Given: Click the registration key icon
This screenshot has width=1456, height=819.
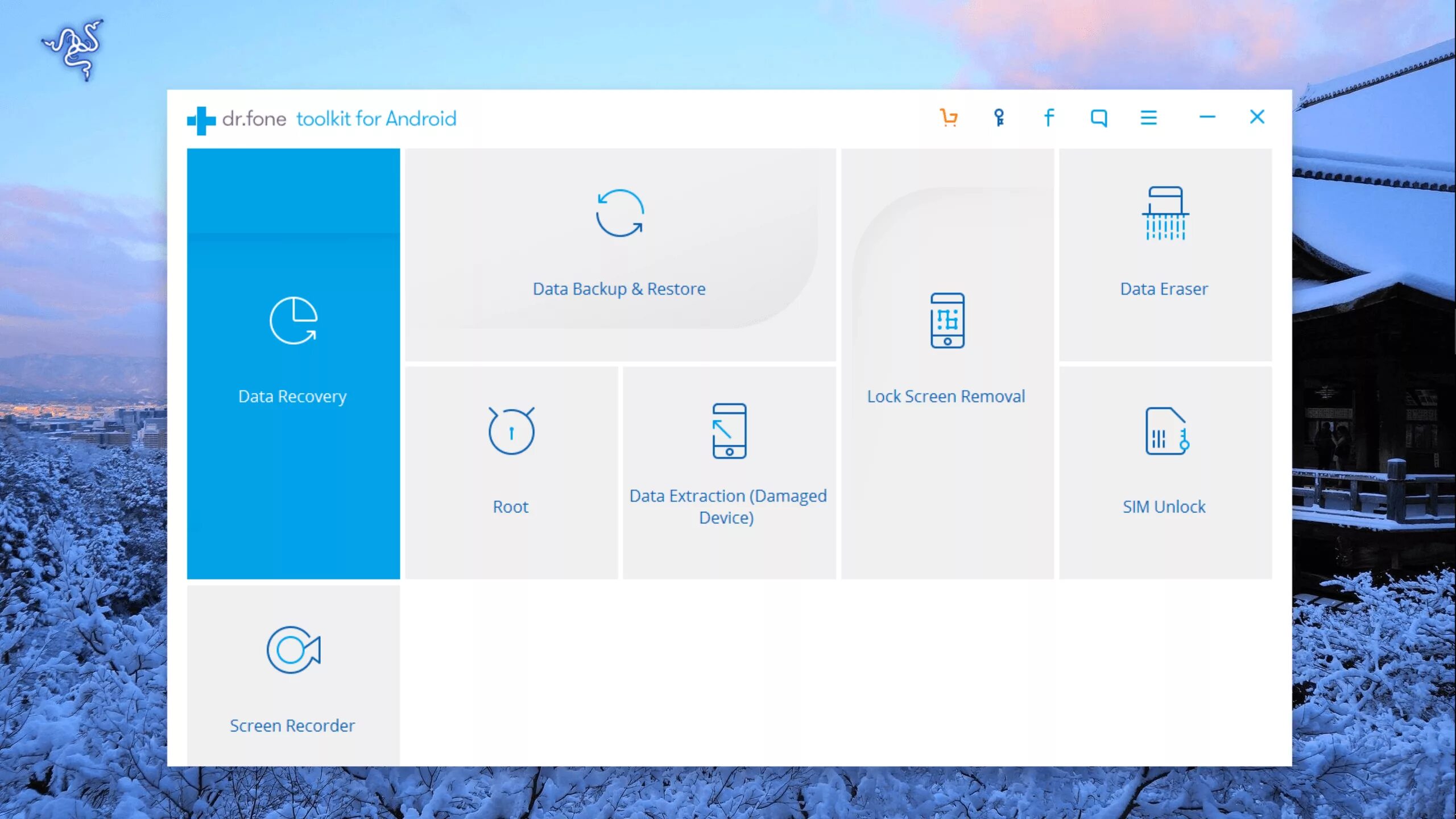Looking at the screenshot, I should (999, 118).
